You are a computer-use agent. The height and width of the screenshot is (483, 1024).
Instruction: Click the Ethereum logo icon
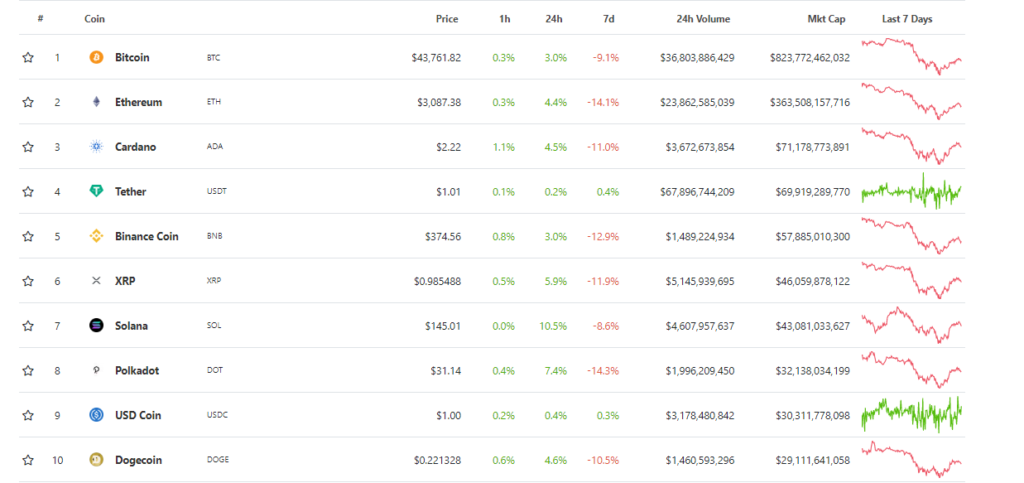coord(97,102)
